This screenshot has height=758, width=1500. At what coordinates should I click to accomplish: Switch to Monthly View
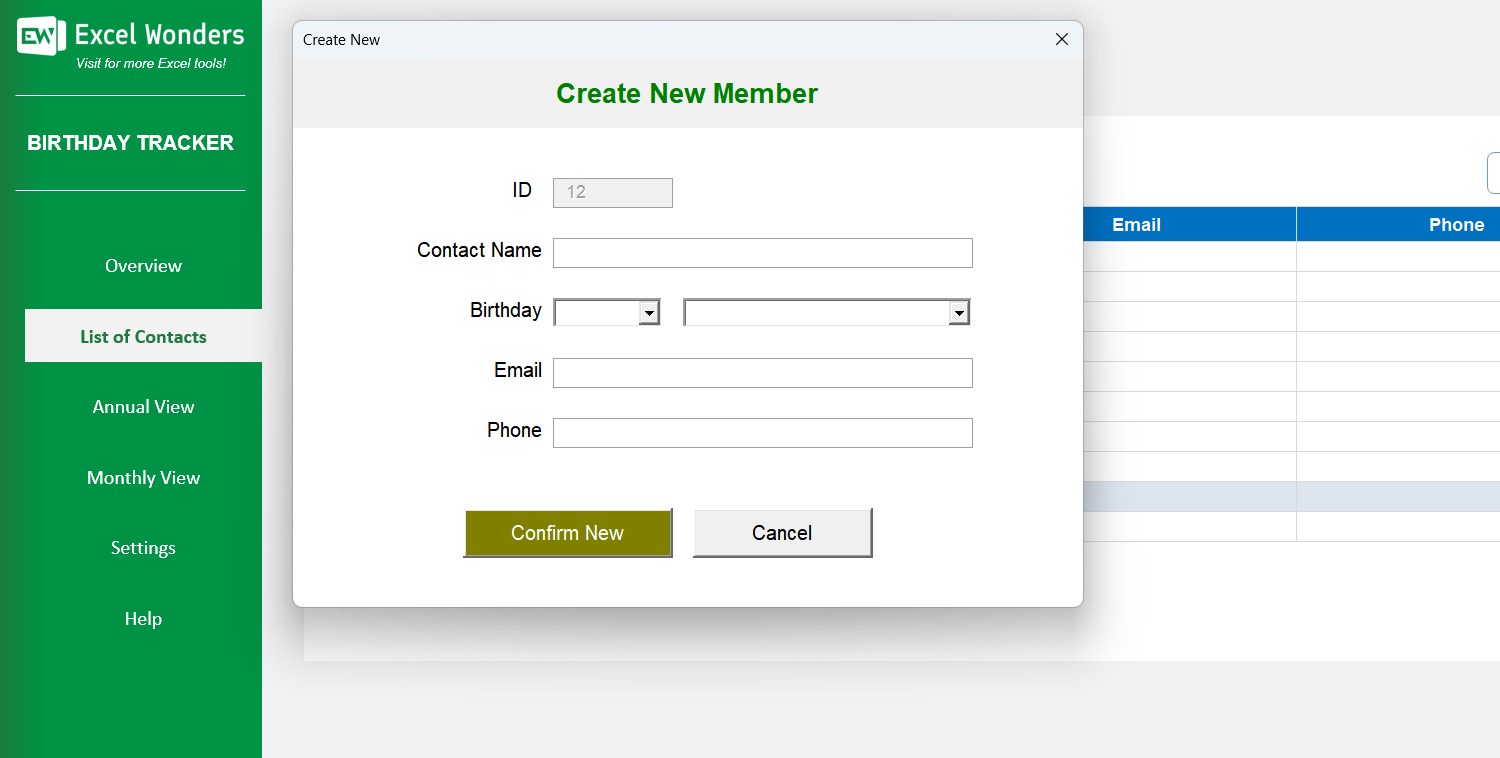point(143,478)
